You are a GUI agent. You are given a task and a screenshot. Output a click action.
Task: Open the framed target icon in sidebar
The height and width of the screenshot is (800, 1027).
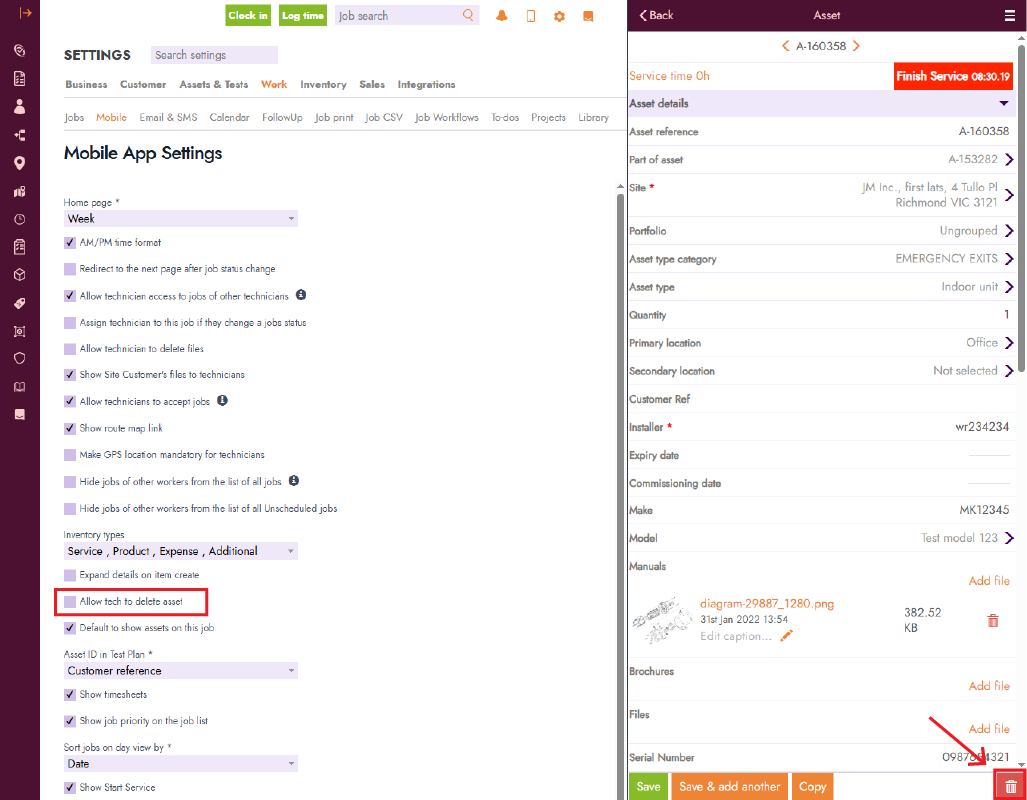click(20, 331)
